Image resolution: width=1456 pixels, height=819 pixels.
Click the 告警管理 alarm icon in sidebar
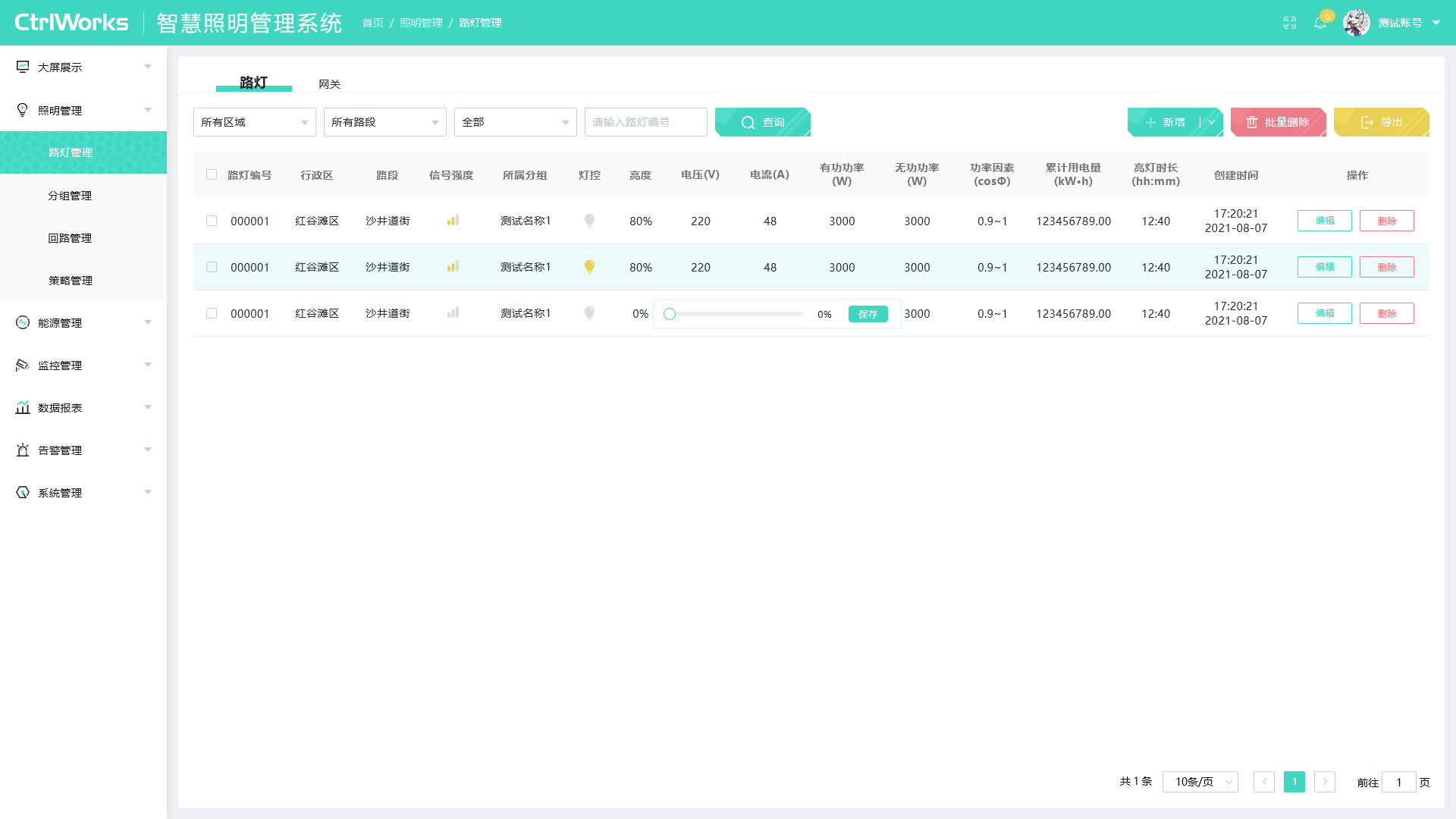pos(23,450)
